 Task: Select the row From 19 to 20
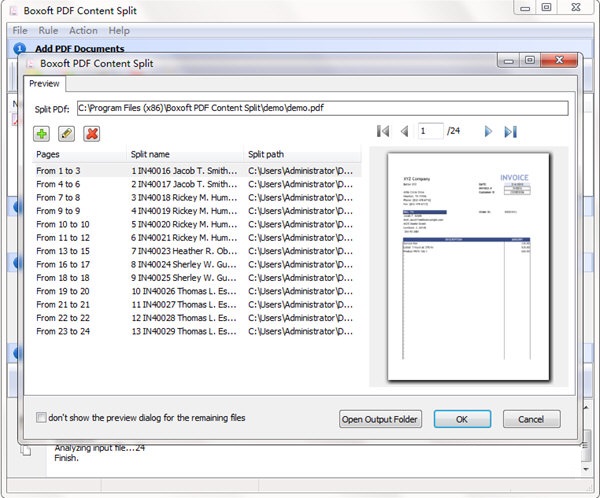pyautogui.click(x=197, y=291)
